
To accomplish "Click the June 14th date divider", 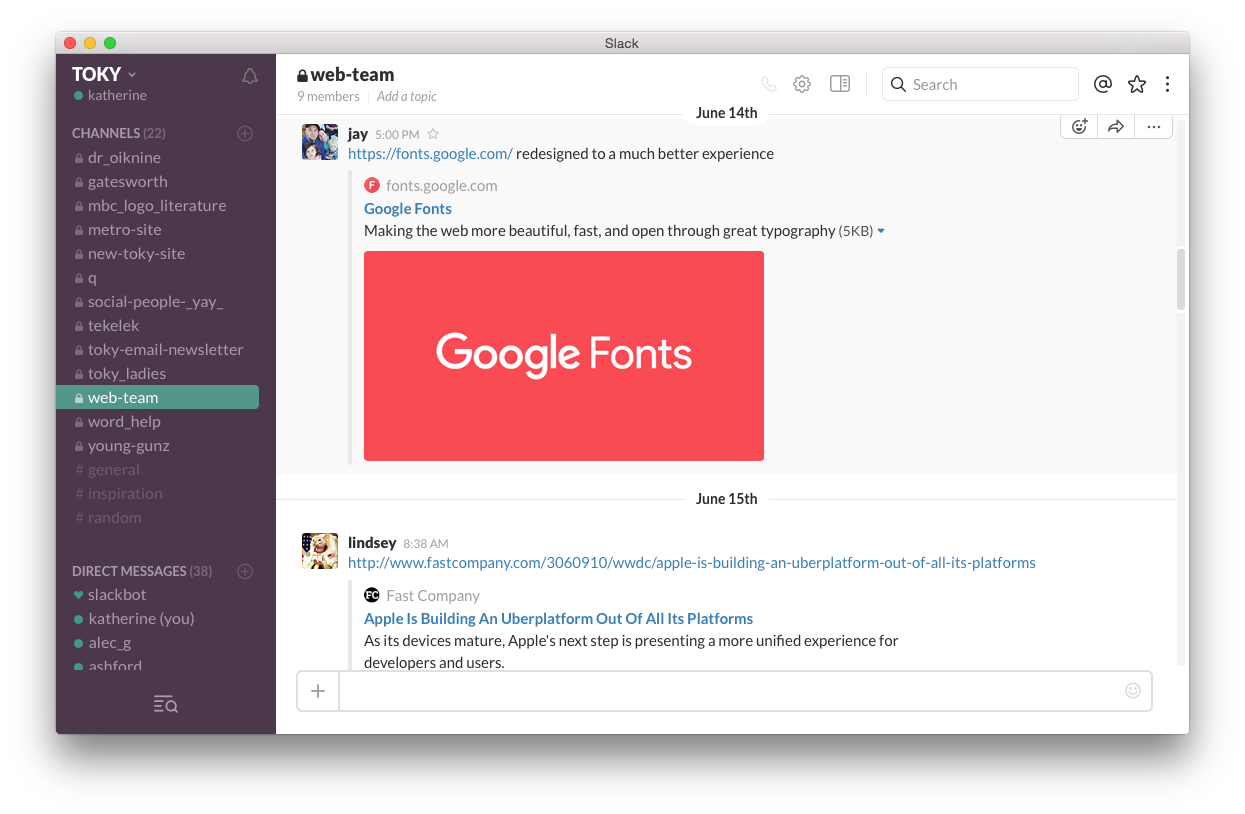I will (x=727, y=113).
